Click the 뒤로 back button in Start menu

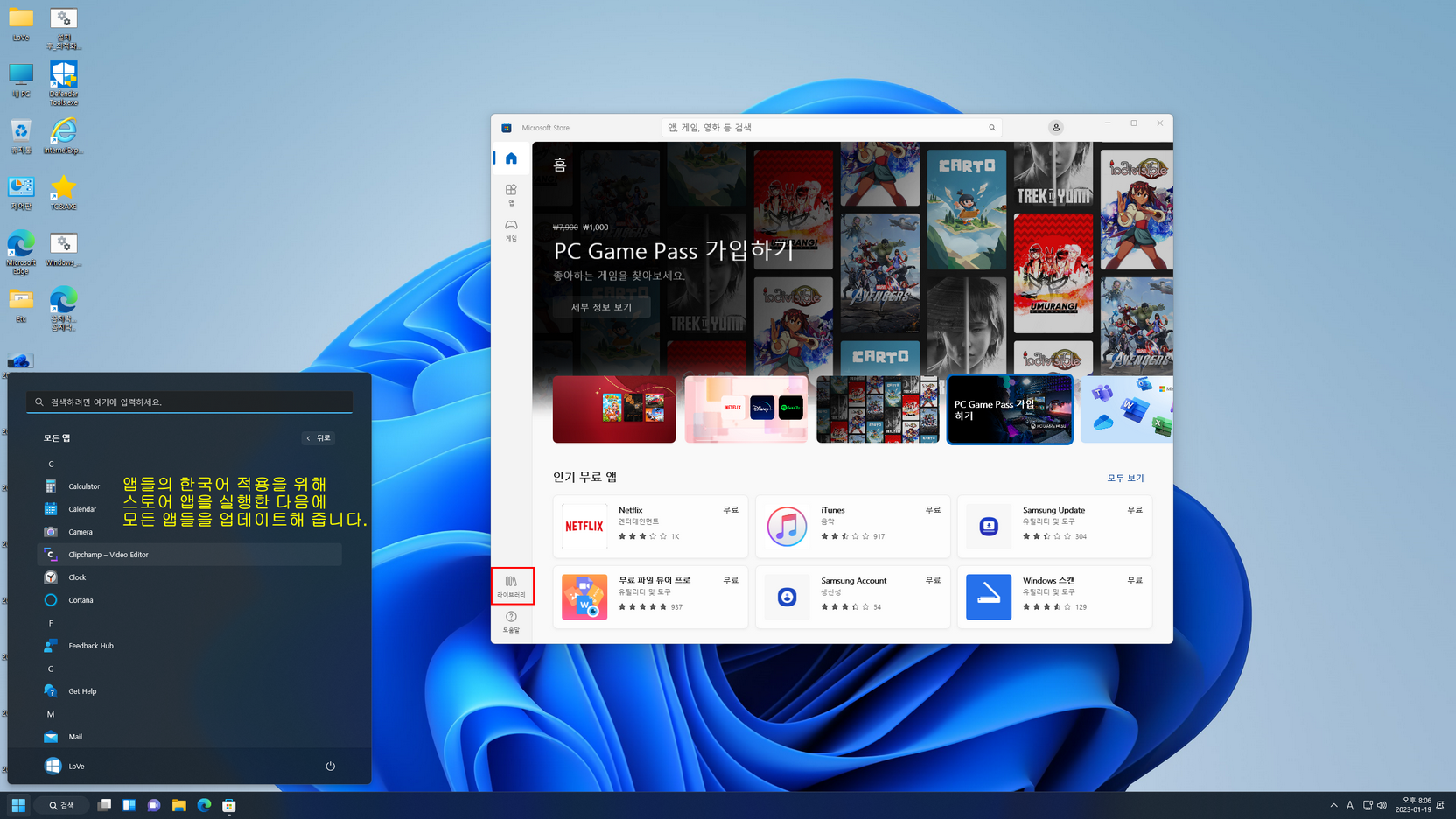318,437
